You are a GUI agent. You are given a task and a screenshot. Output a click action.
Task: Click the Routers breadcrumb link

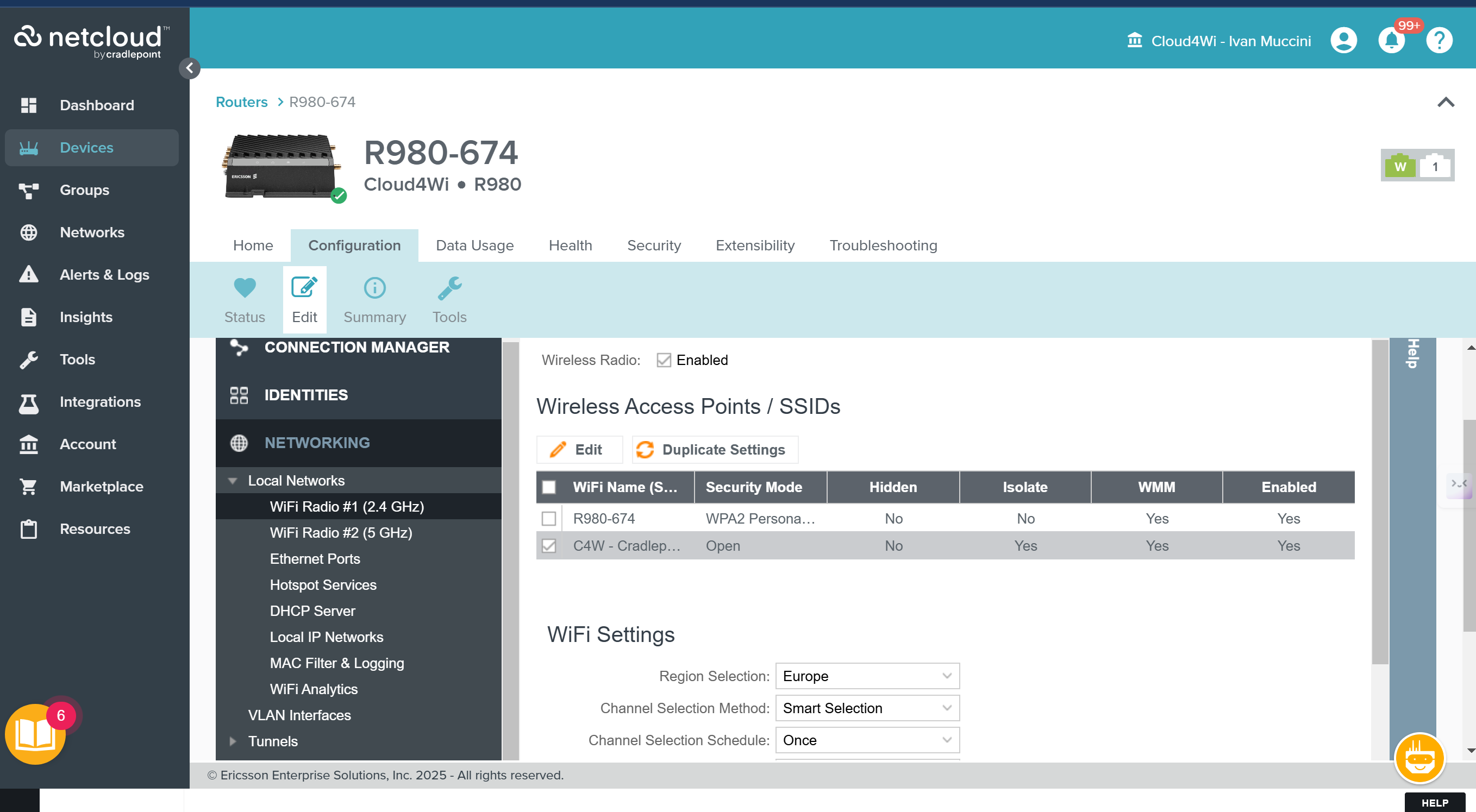tap(241, 102)
